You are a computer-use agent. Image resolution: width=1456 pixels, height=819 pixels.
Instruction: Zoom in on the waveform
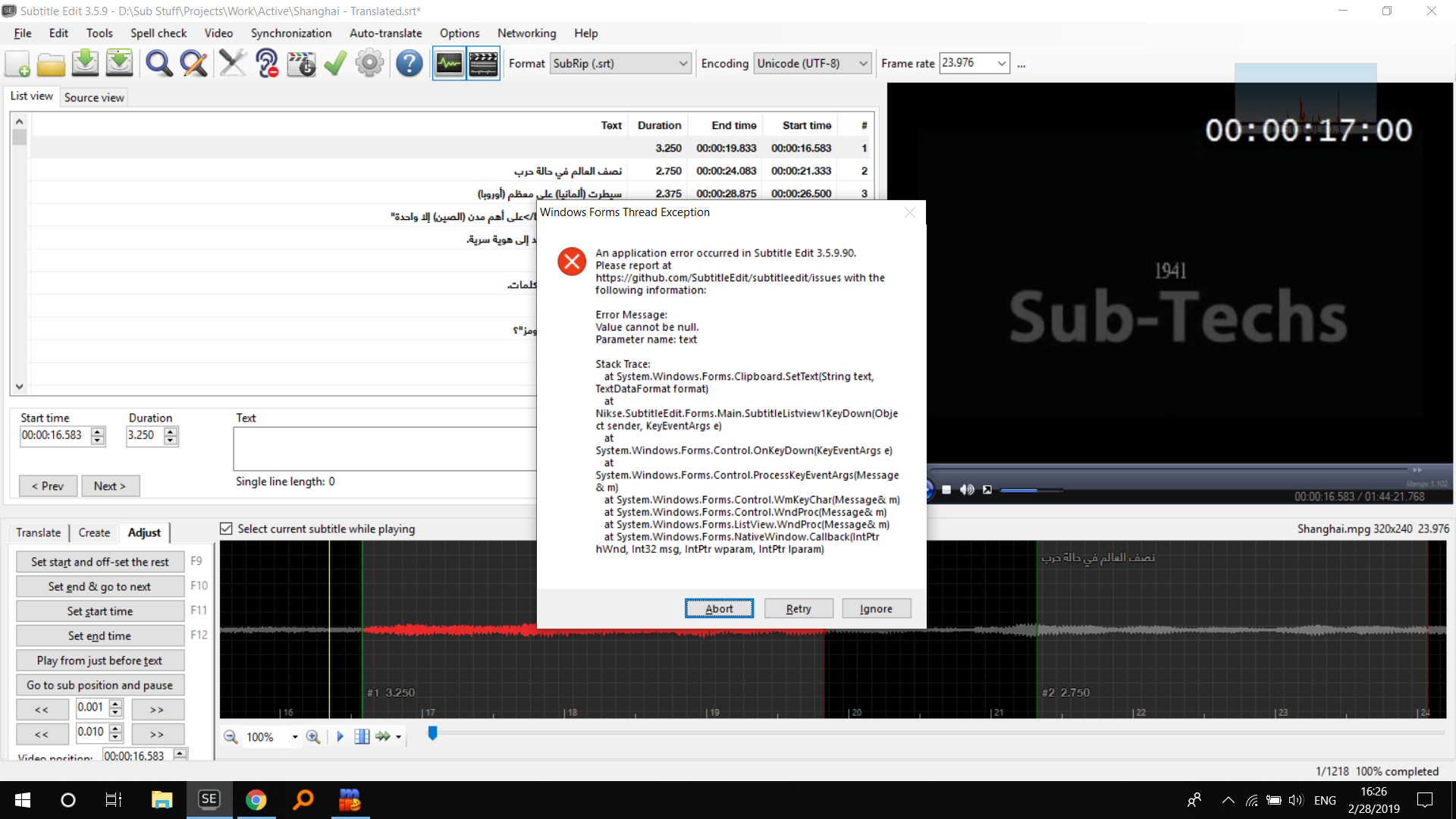click(313, 736)
